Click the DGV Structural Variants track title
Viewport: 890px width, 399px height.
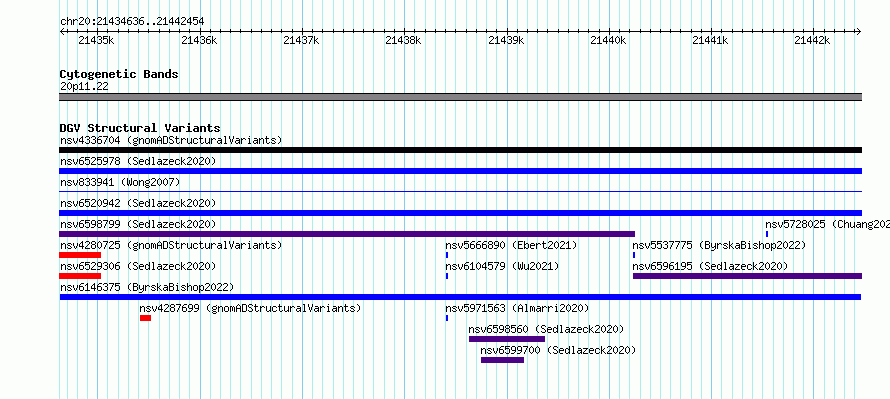(x=140, y=128)
